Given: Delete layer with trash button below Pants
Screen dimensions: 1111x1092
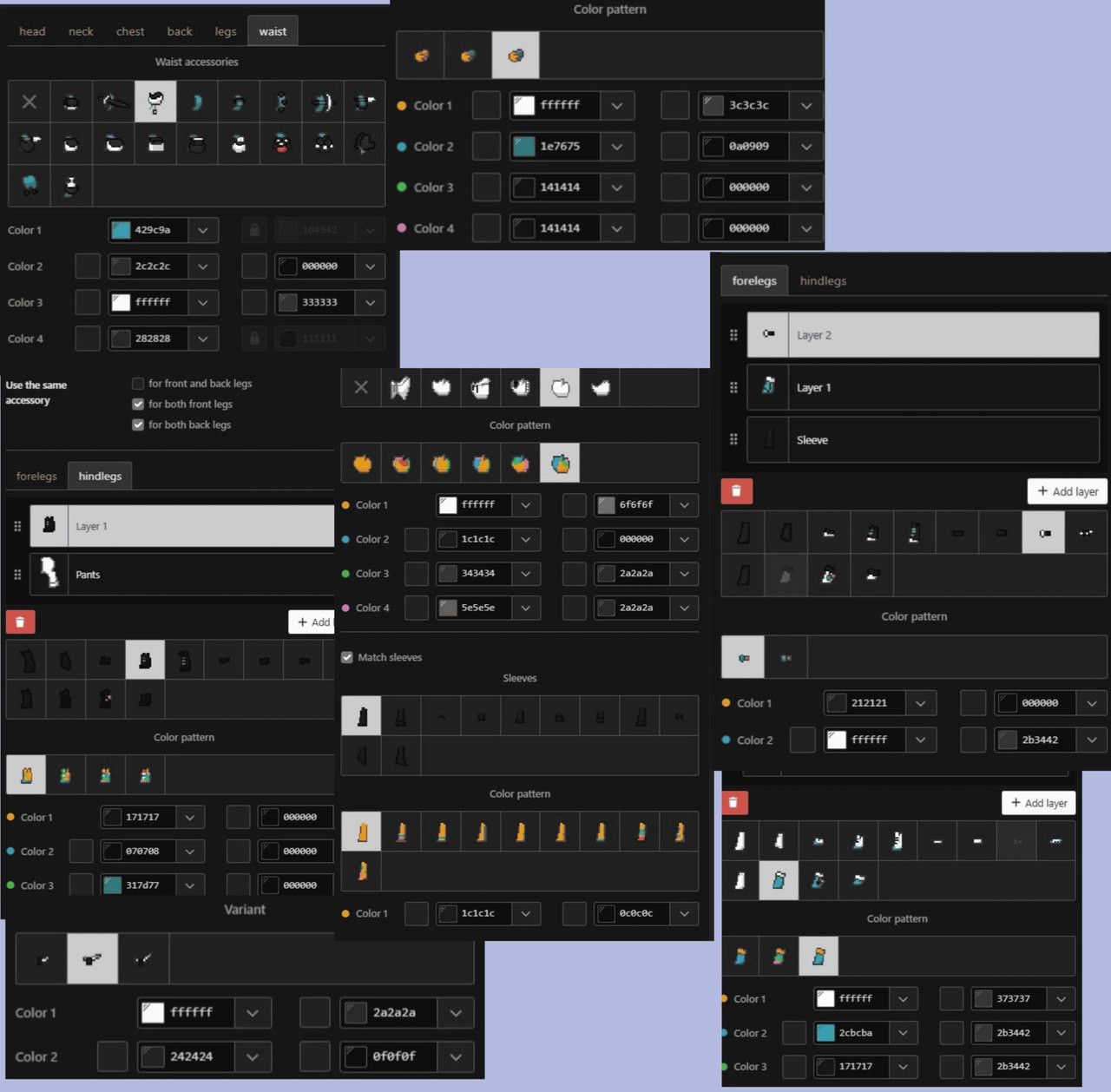Looking at the screenshot, I should 20,622.
